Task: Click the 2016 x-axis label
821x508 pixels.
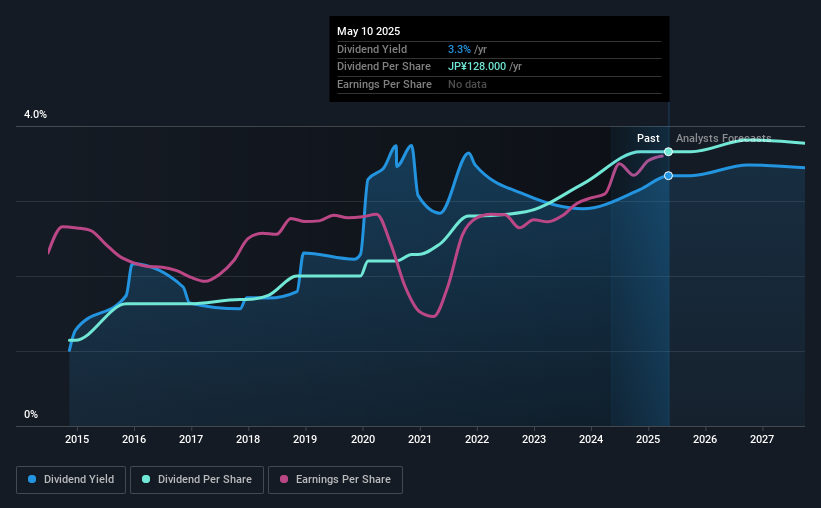Action: pos(134,439)
